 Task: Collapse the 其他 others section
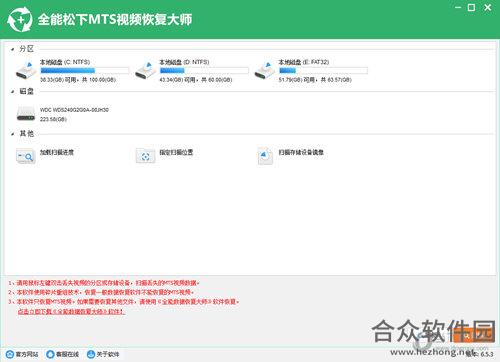(13, 134)
